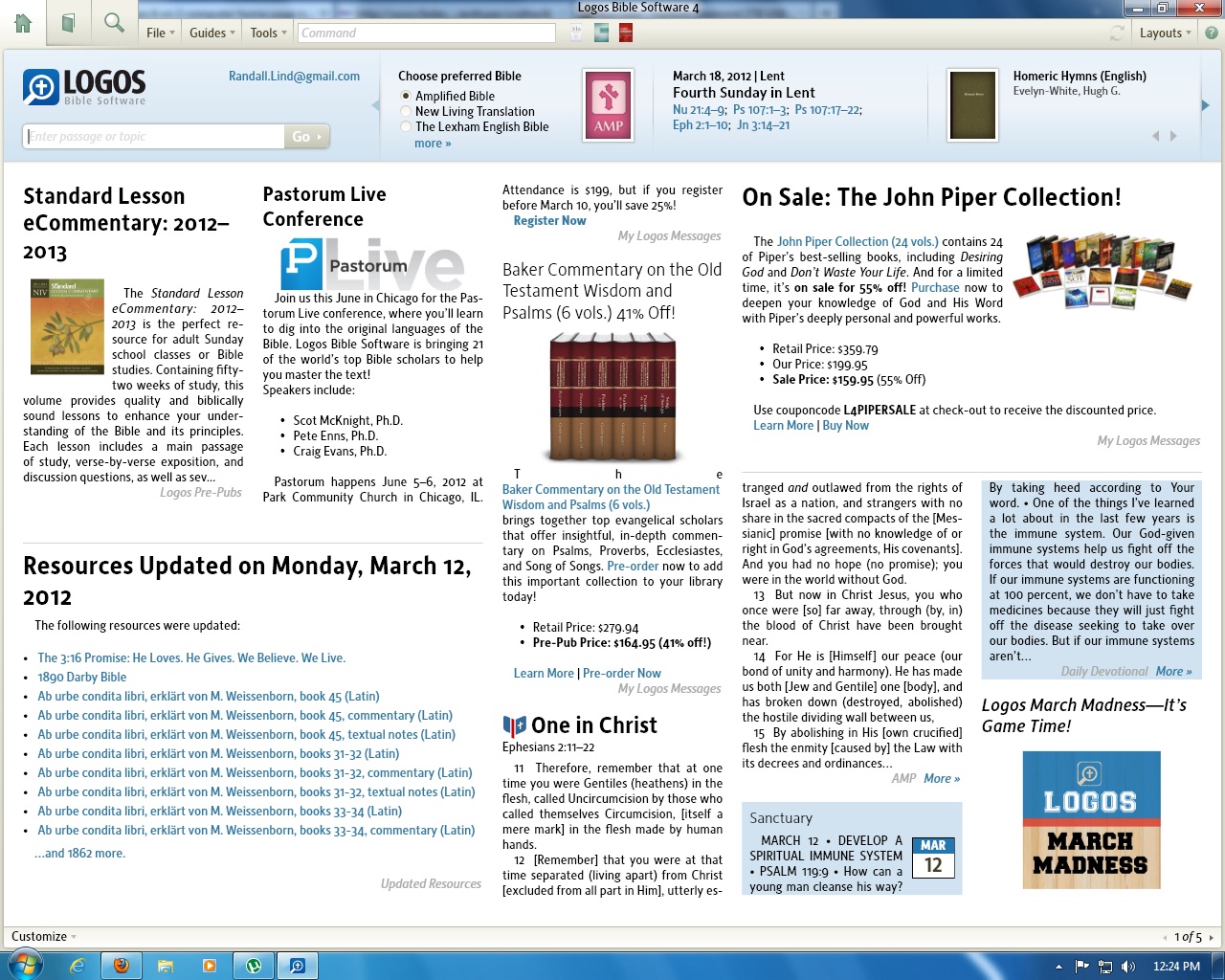The height and width of the screenshot is (980, 1225).
Task: Click Pastorum Live logo image
Action: [372, 265]
